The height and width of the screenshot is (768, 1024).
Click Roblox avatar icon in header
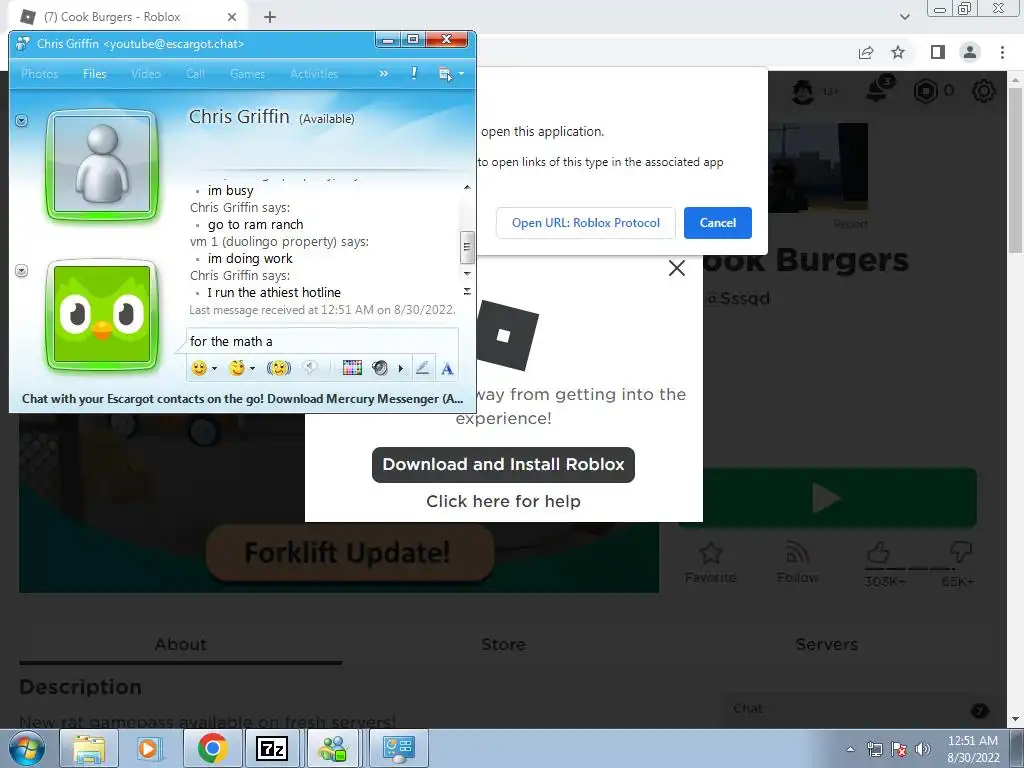(x=803, y=91)
